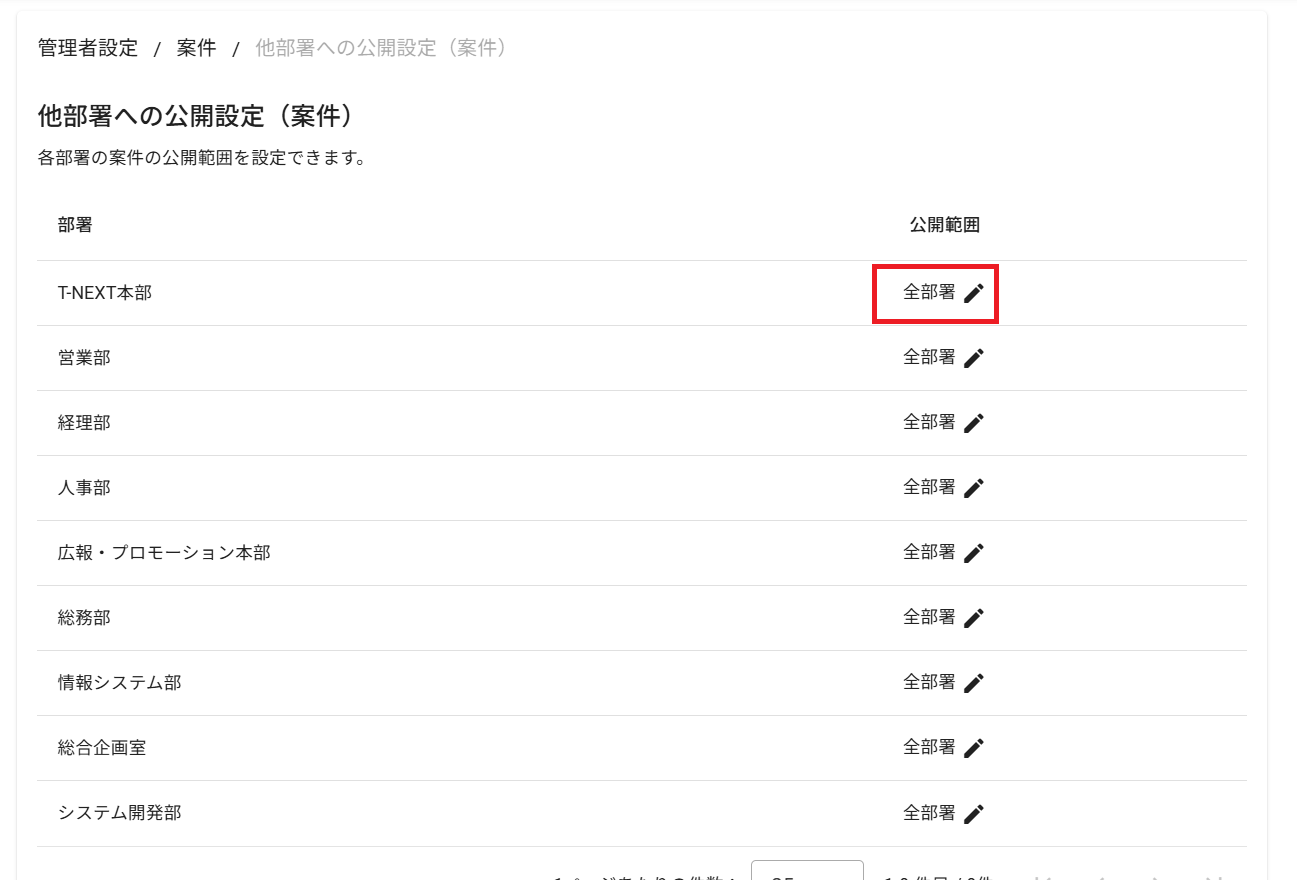Click the 情報システム部 department name

(119, 683)
